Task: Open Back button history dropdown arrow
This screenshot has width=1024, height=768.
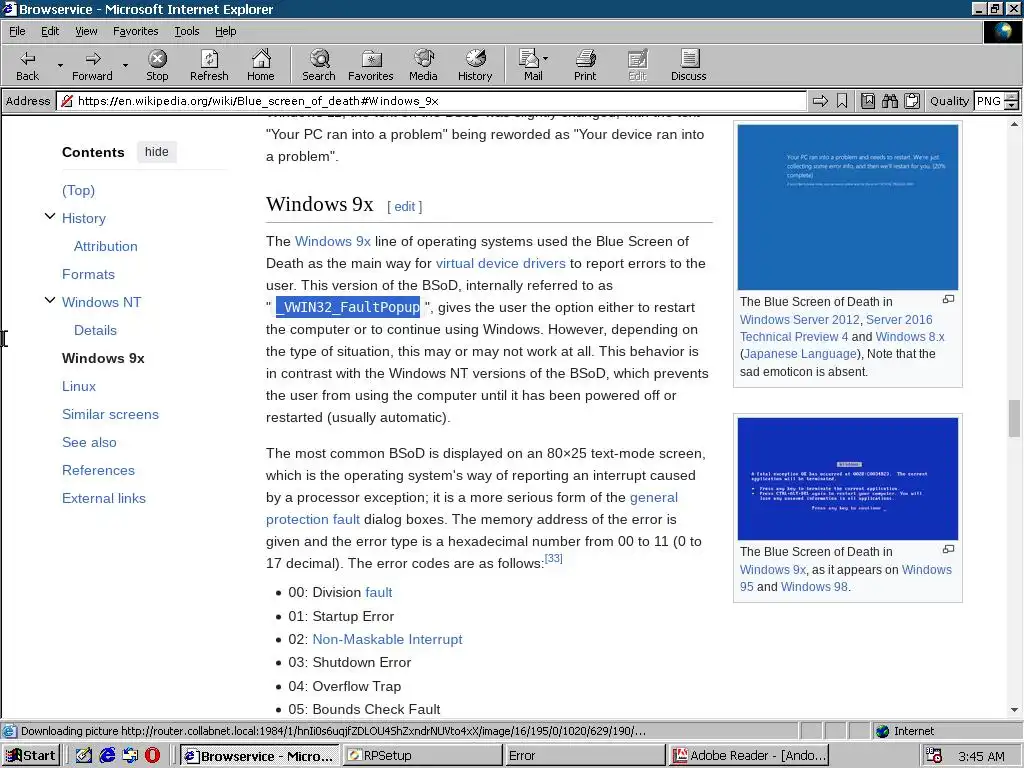Action: (60, 65)
